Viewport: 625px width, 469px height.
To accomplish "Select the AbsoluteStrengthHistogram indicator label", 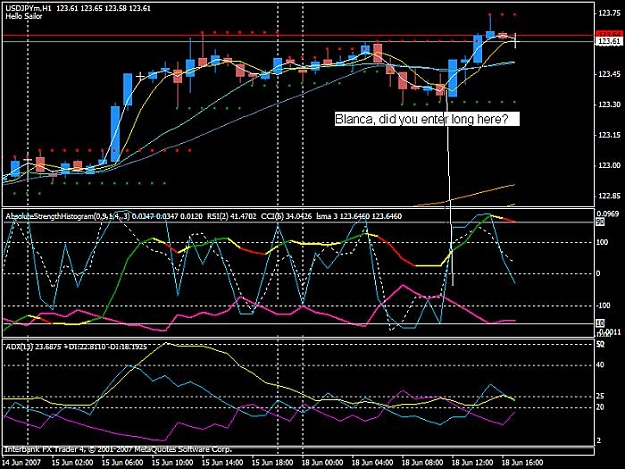I will point(104,216).
